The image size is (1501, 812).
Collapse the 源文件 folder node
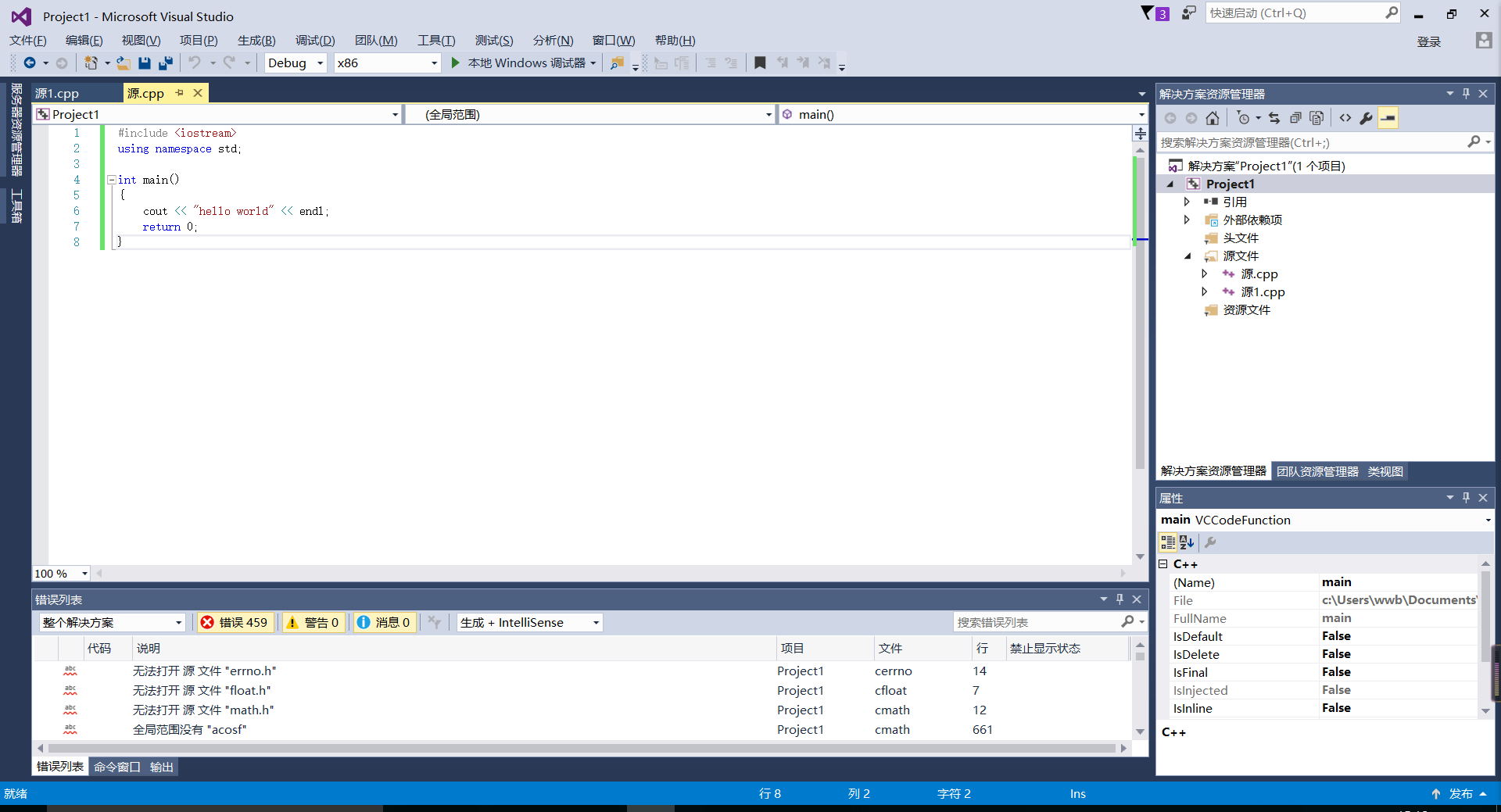point(1187,256)
